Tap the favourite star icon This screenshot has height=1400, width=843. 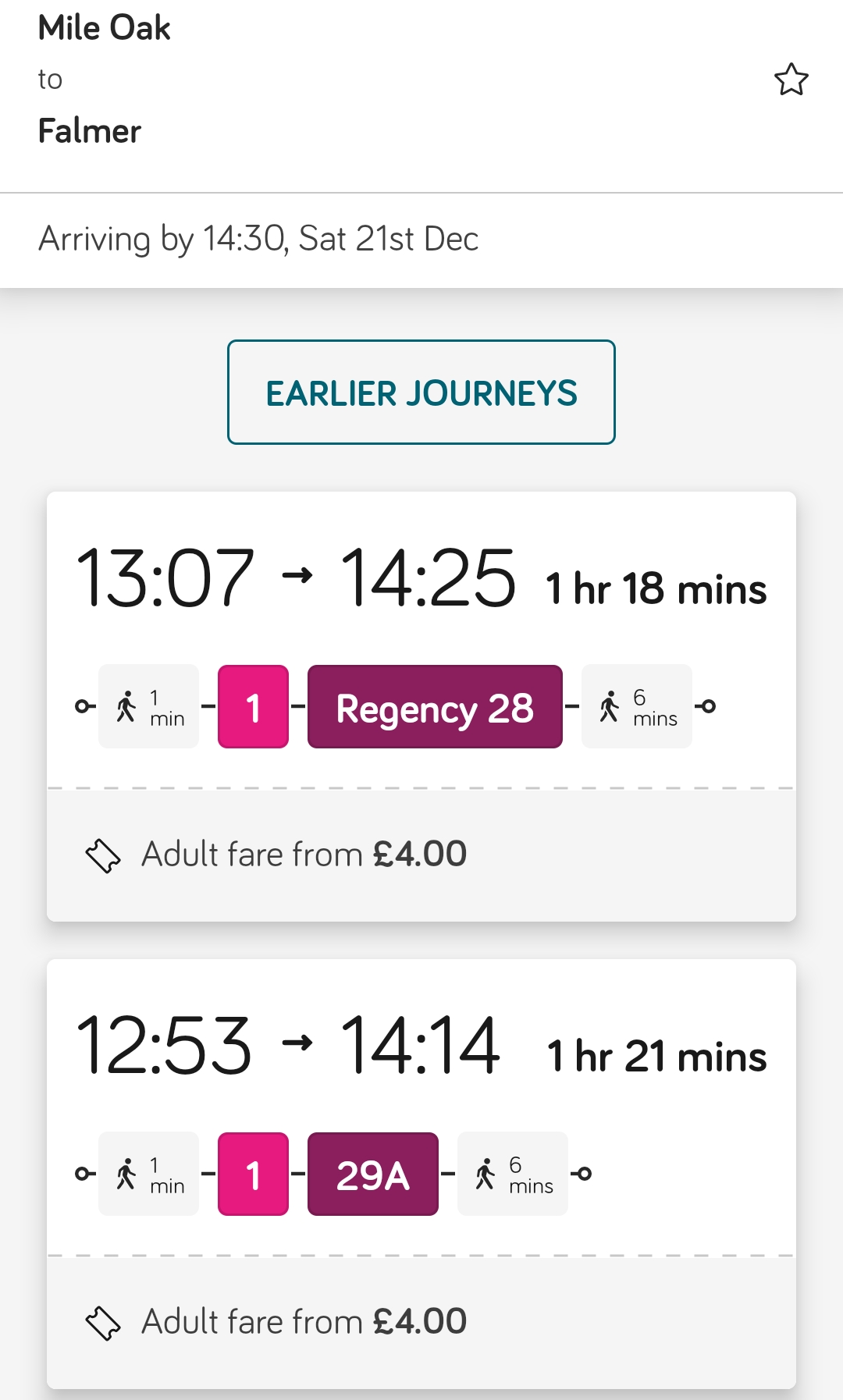pos(791,80)
